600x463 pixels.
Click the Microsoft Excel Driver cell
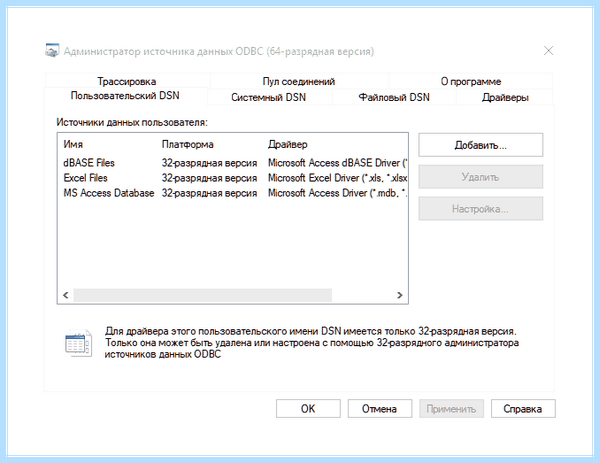click(338, 178)
